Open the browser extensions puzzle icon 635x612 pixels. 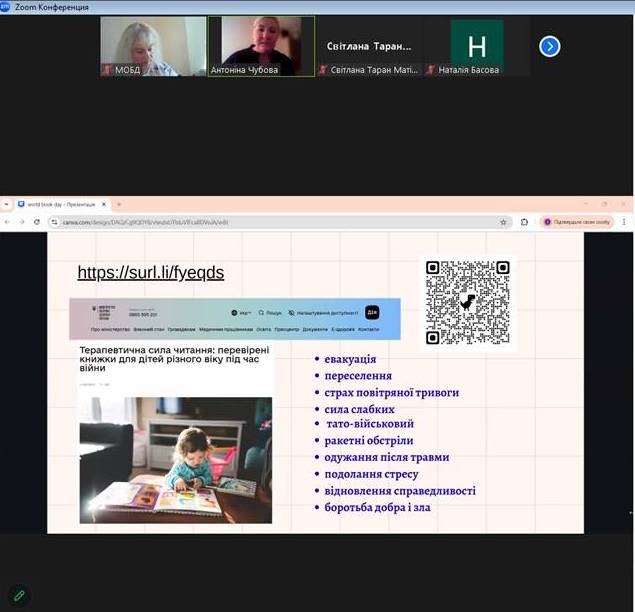(x=524, y=222)
